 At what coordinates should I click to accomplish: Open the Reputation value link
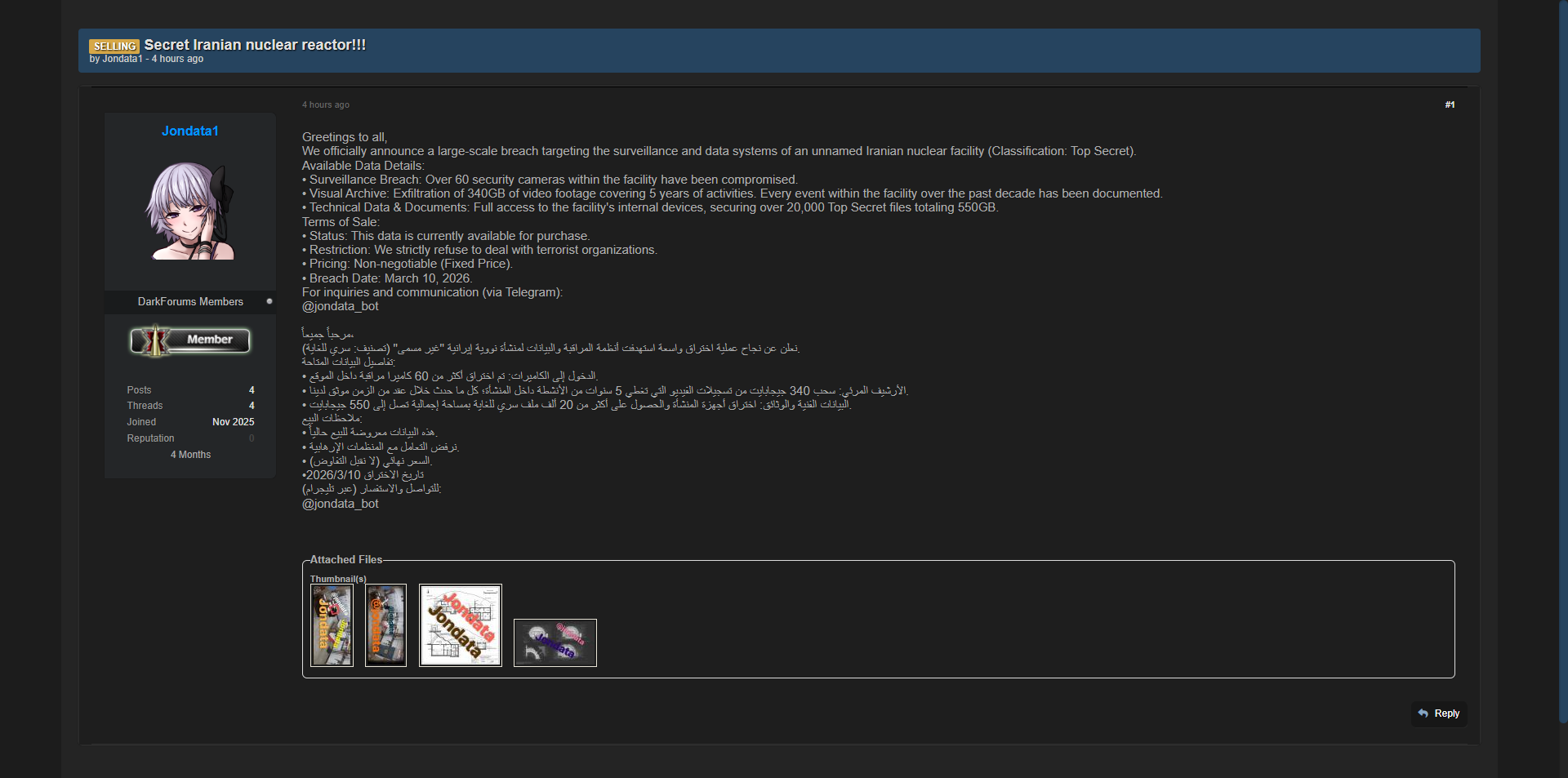point(252,438)
